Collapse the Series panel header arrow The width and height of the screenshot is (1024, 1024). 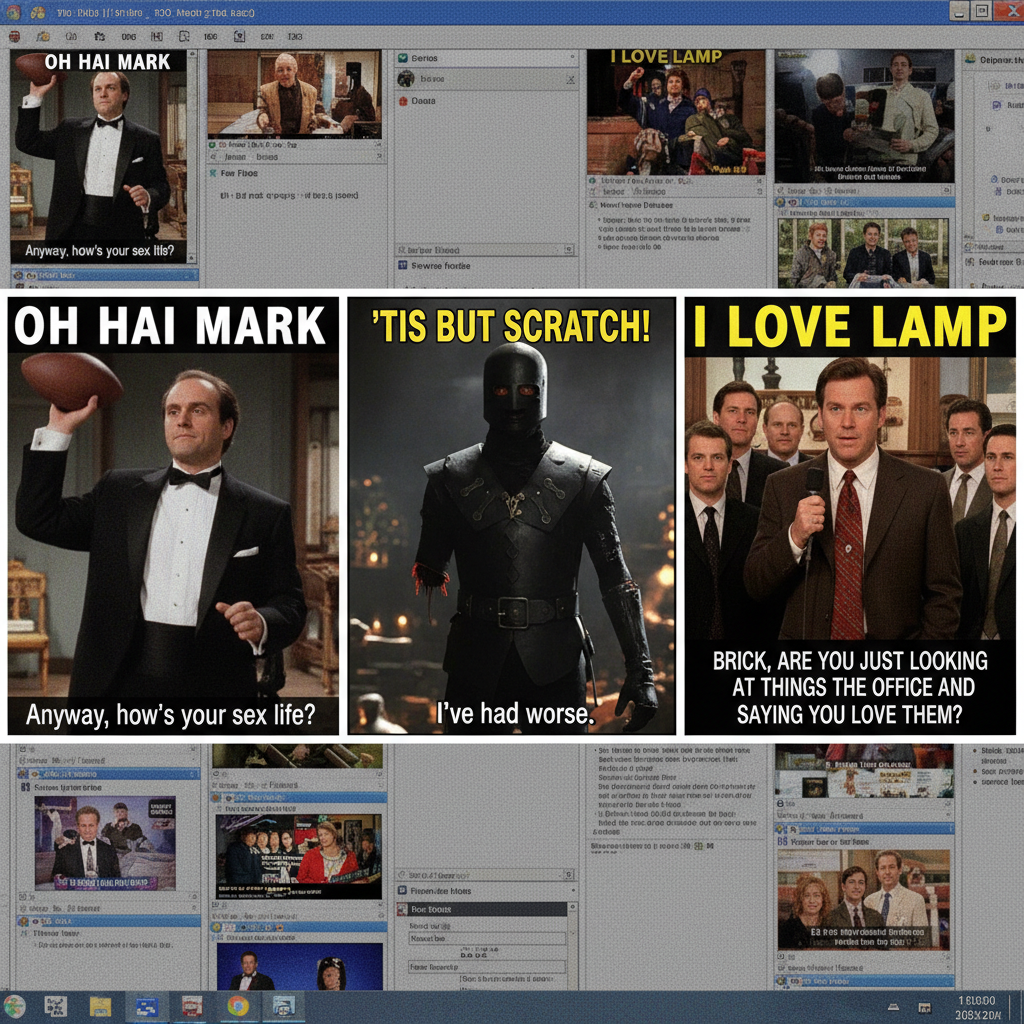tap(574, 59)
